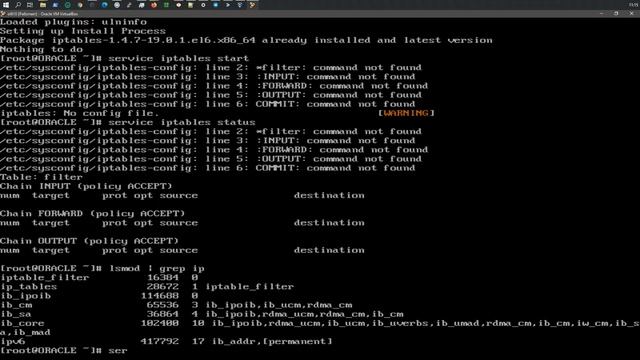This screenshot has height=360, width=640.
Task: Click the 'ib_cm' module name at row start
Action: pyautogui.click(x=16, y=305)
